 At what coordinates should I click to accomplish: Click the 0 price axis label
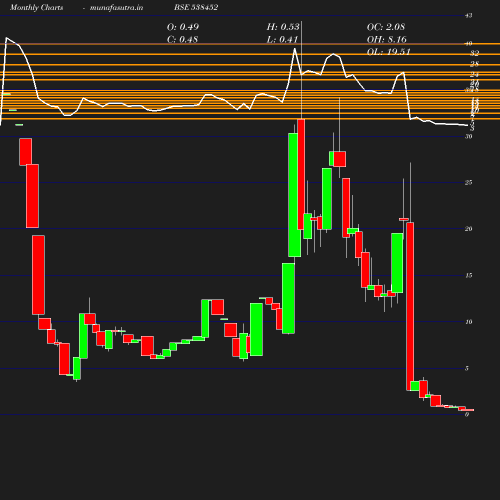(x=467, y=415)
